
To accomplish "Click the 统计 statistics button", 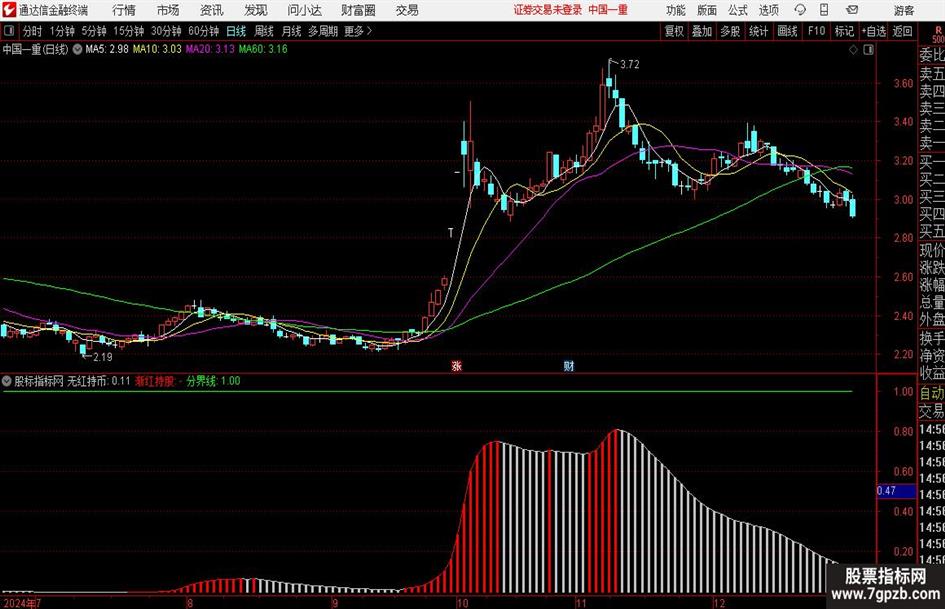I will click(759, 31).
